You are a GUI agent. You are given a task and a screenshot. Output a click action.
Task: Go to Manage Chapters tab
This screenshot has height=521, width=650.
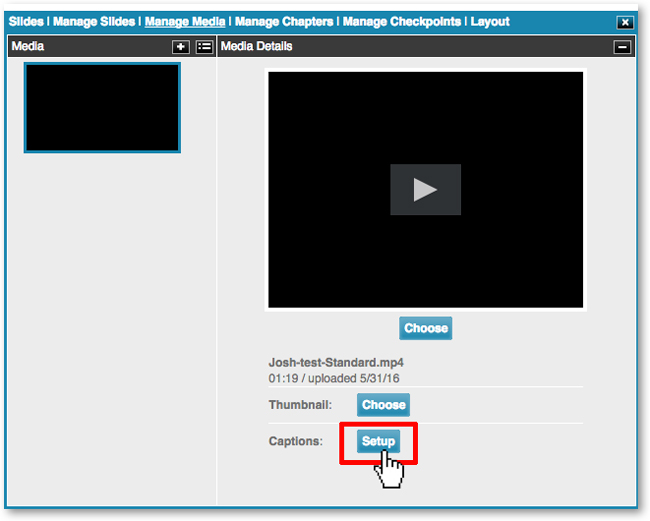(x=284, y=22)
